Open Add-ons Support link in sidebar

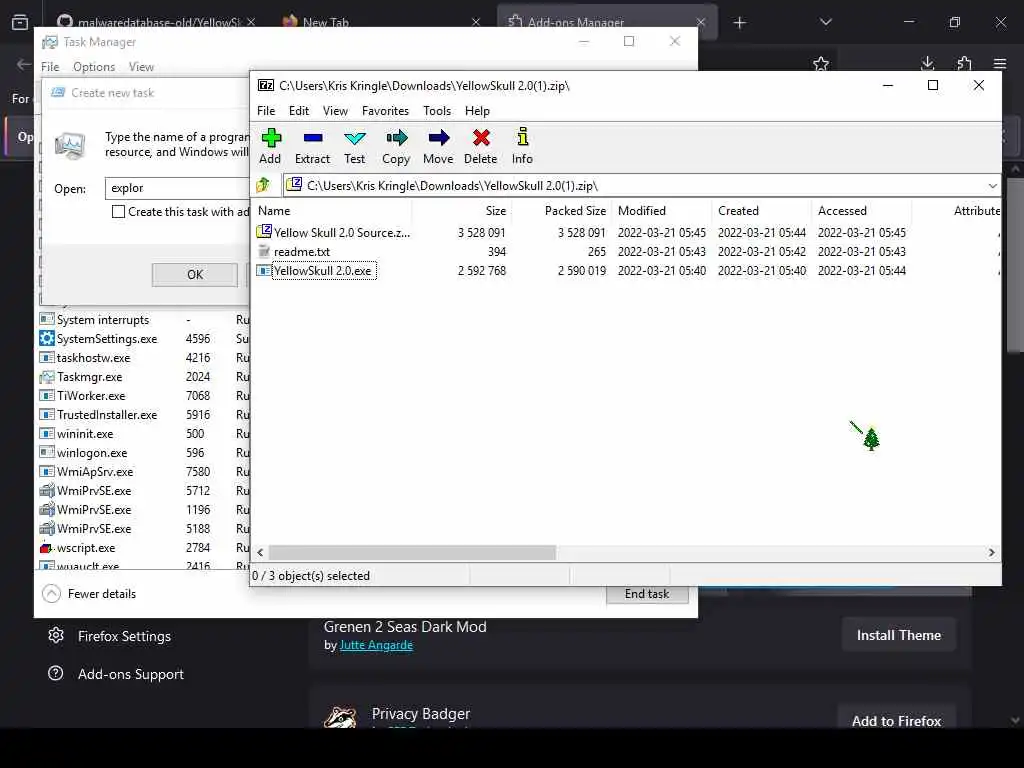(131, 674)
